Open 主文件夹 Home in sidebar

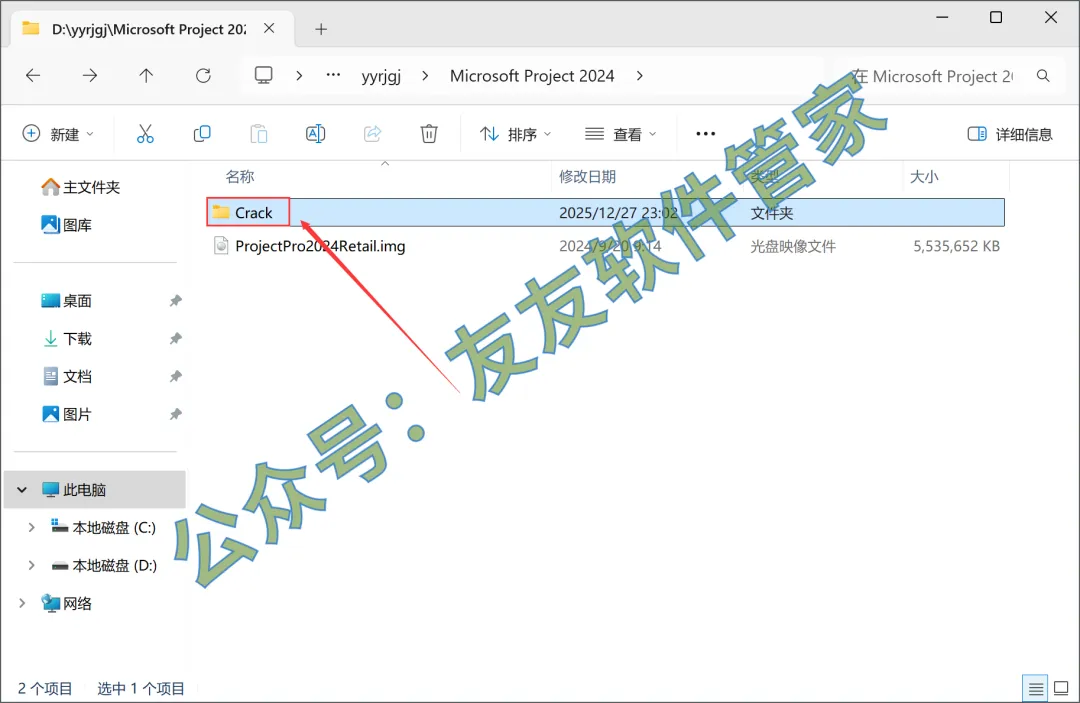[x=81, y=187]
